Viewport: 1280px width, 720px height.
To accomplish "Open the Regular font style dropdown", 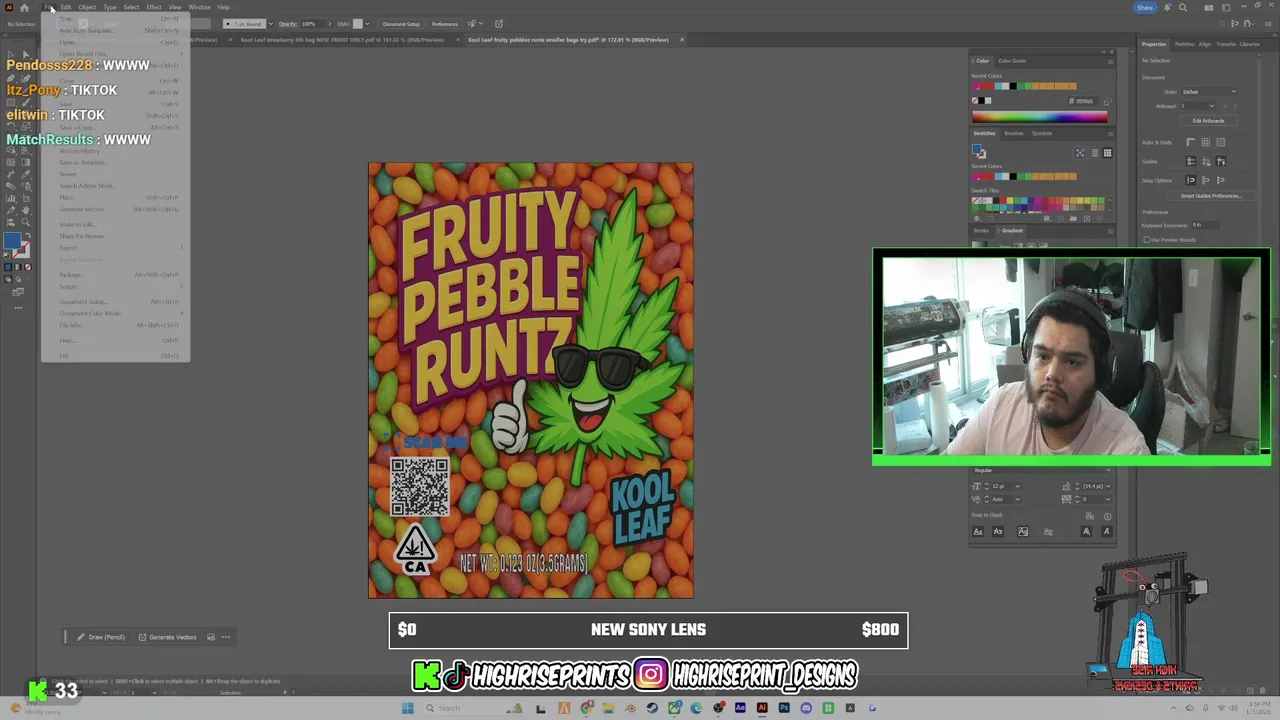I will click(x=1042, y=470).
